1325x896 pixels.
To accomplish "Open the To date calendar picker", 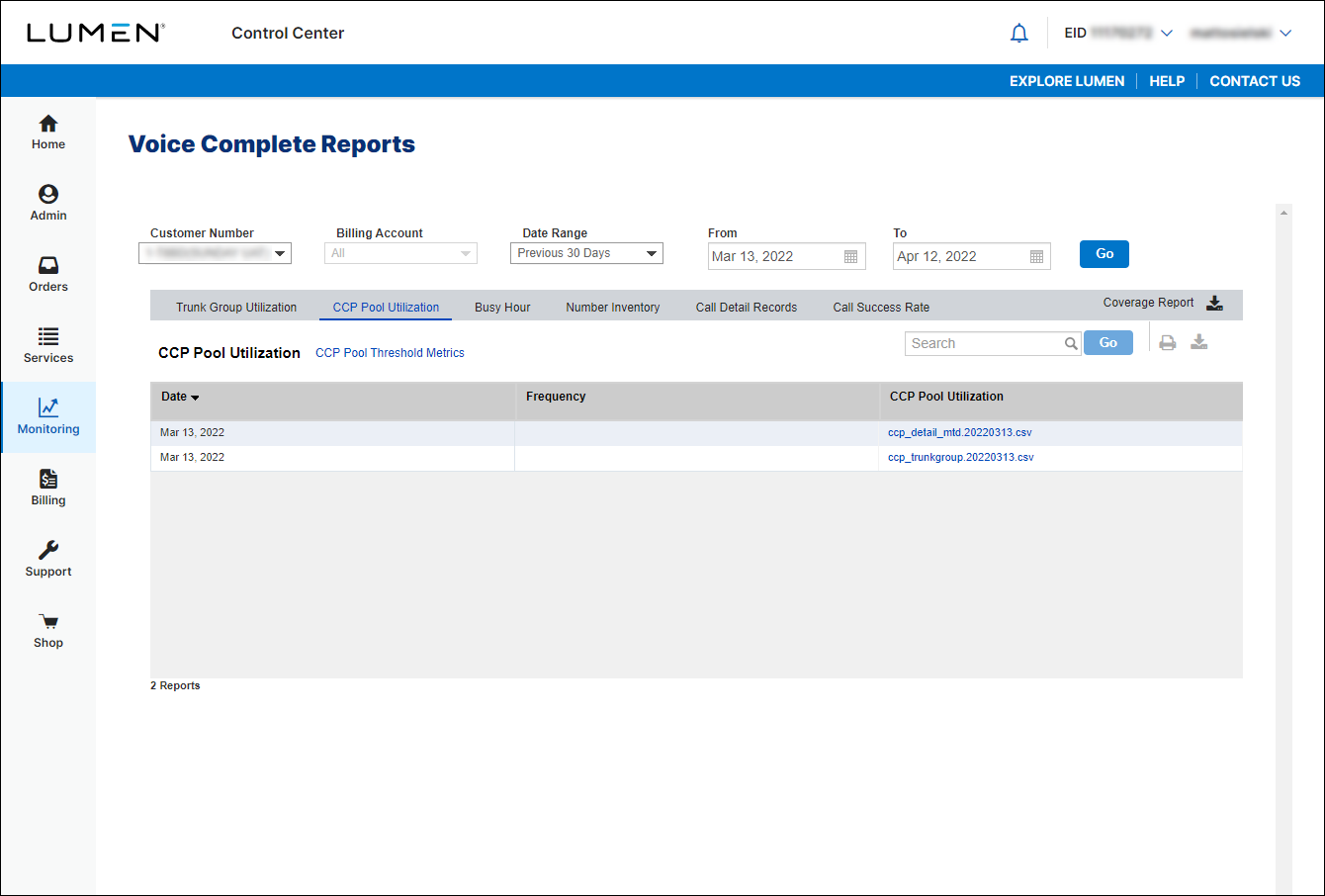I will (x=1036, y=257).
